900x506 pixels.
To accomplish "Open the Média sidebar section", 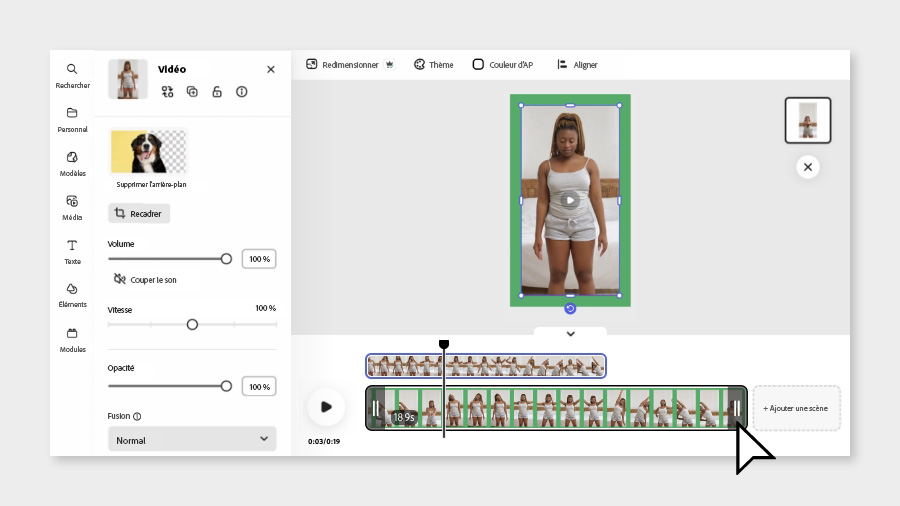I will [x=72, y=208].
